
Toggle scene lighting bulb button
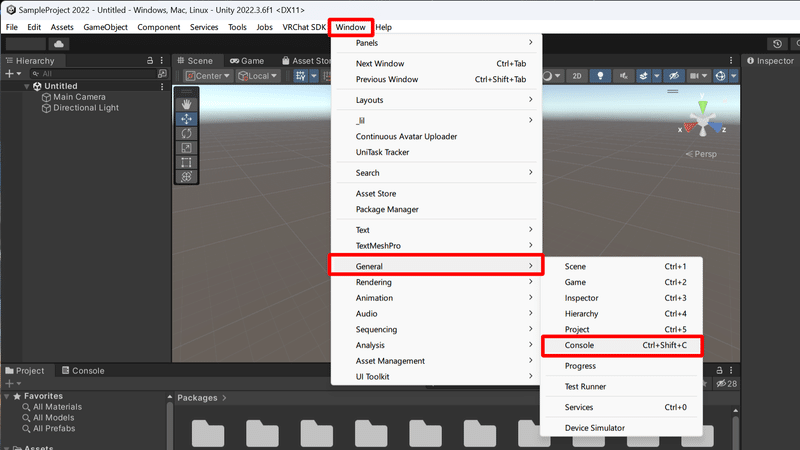601,76
